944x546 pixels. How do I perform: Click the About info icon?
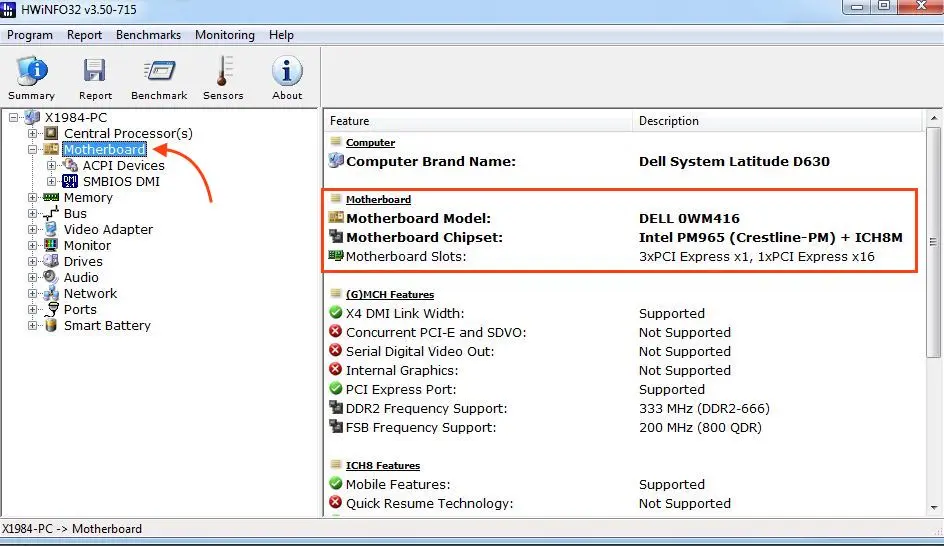287,71
